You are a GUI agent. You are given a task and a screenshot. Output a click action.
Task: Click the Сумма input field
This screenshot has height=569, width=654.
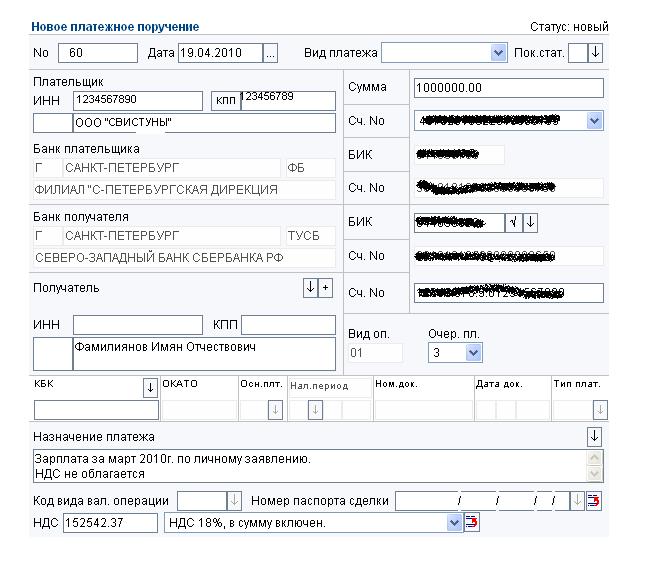[508, 88]
